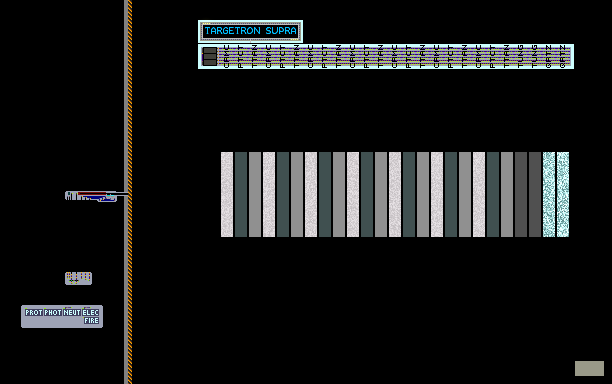Click the rightmost QRTZ crystal bar

(x=563, y=194)
